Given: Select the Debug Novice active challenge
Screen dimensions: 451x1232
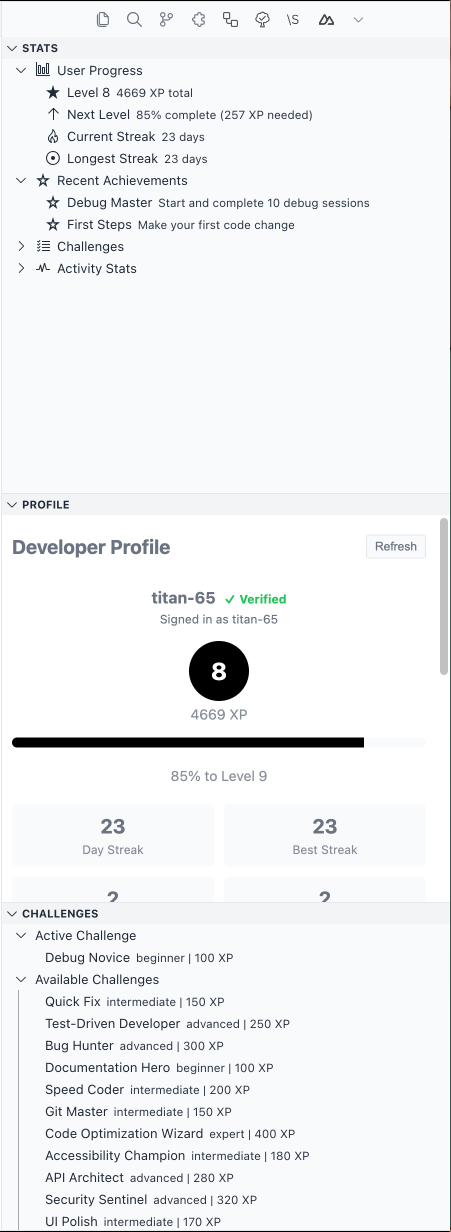Looking at the screenshot, I should tap(225, 957).
